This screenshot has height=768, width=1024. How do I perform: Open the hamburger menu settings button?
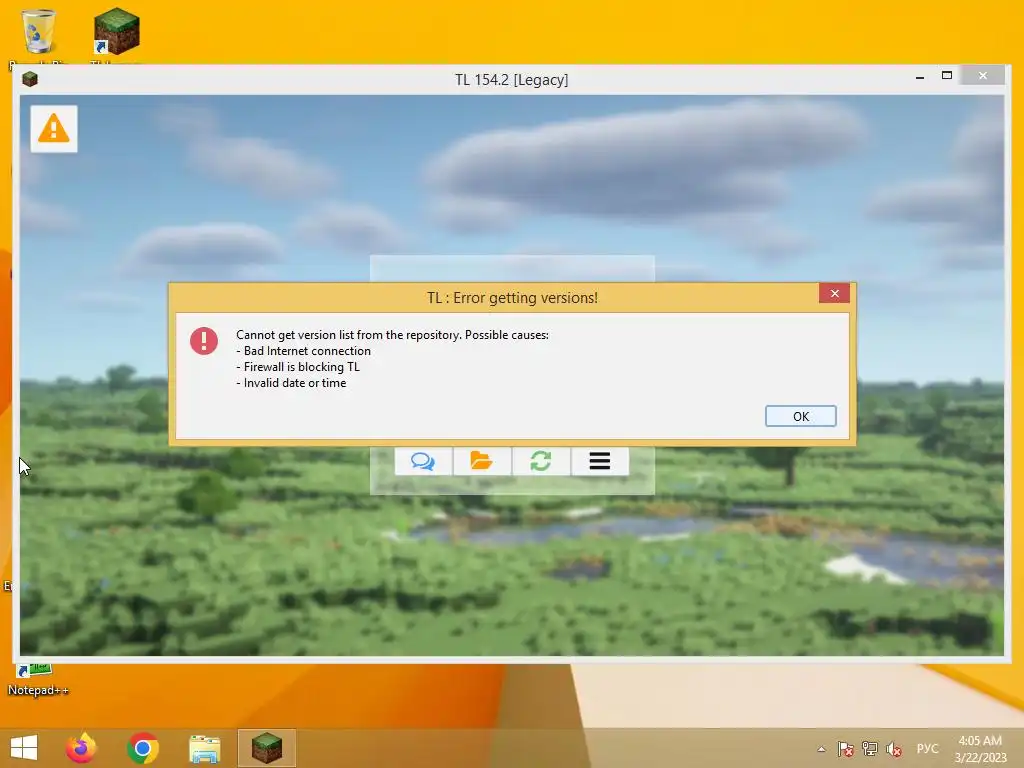pyautogui.click(x=600, y=461)
